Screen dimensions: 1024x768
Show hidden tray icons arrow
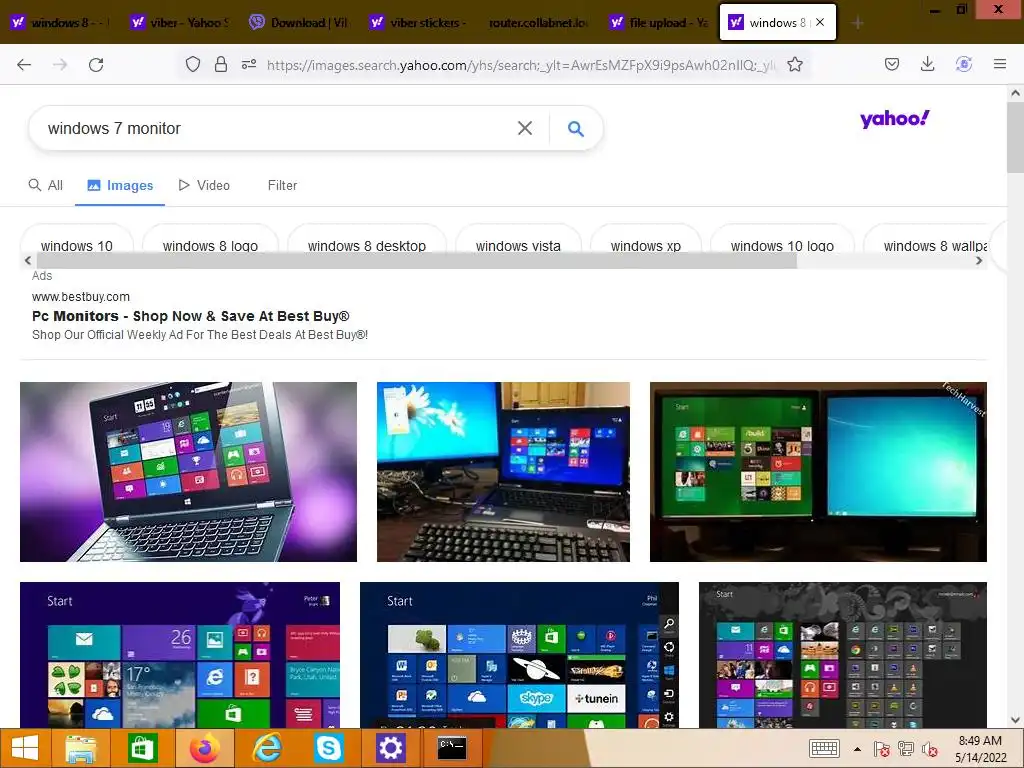pos(857,749)
